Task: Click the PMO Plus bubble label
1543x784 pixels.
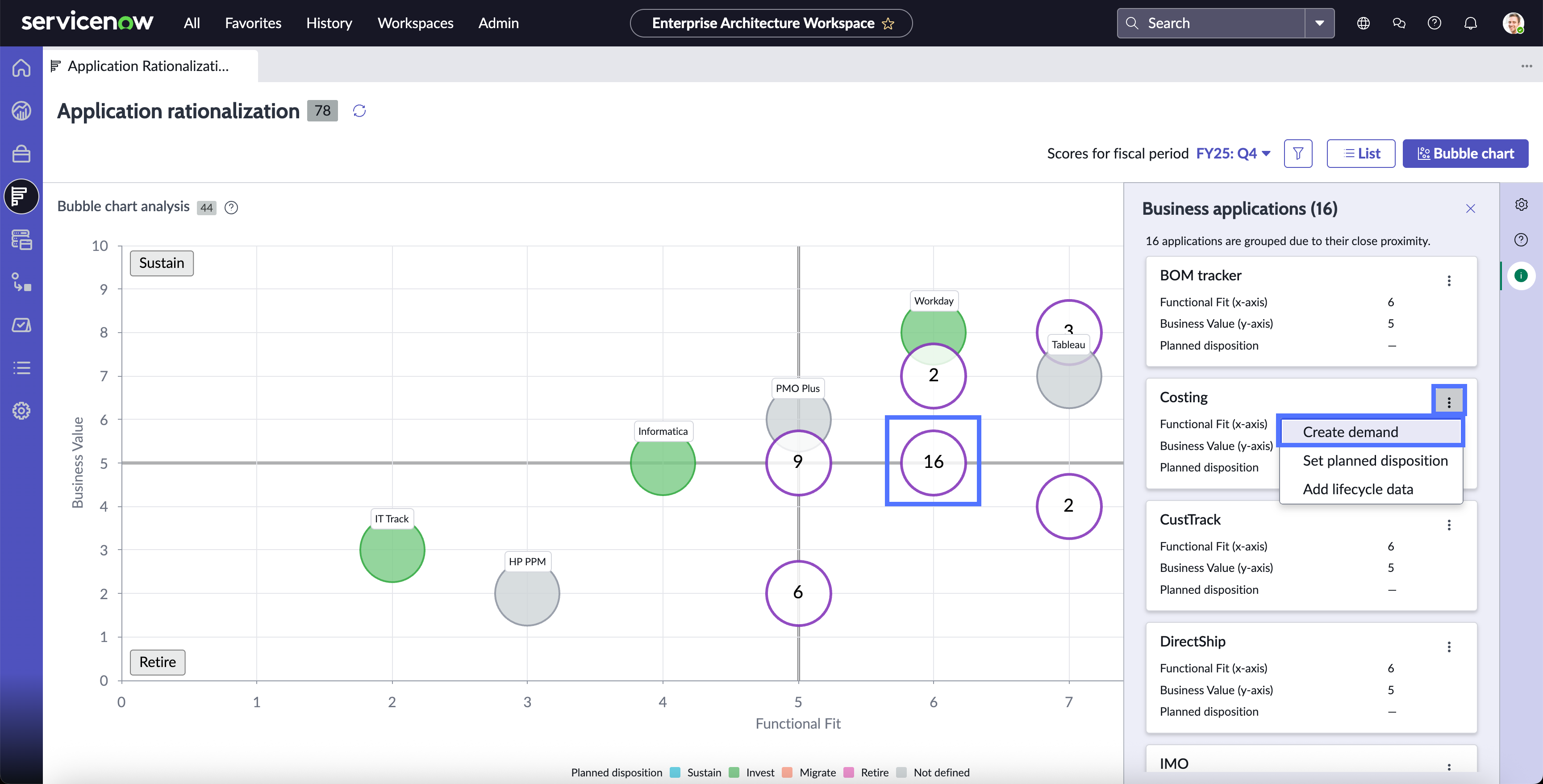Action: (797, 388)
